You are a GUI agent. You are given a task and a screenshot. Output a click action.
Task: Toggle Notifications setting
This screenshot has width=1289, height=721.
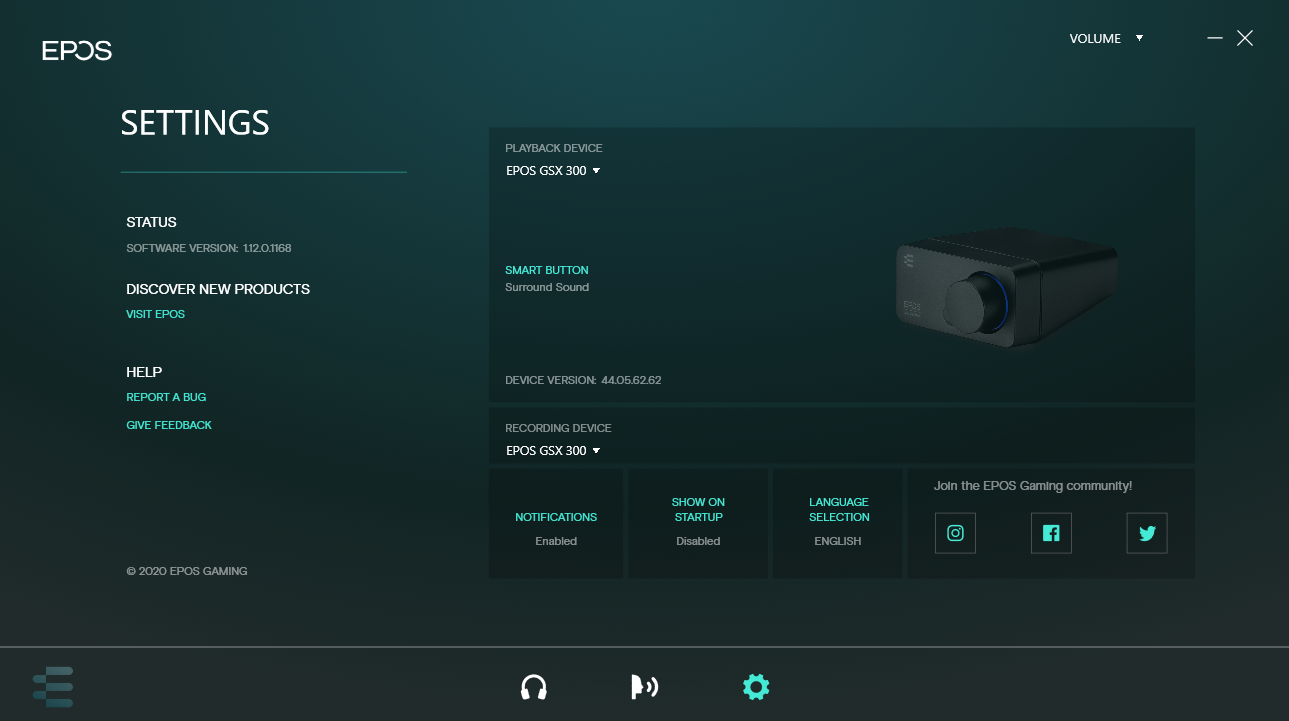pyautogui.click(x=556, y=523)
